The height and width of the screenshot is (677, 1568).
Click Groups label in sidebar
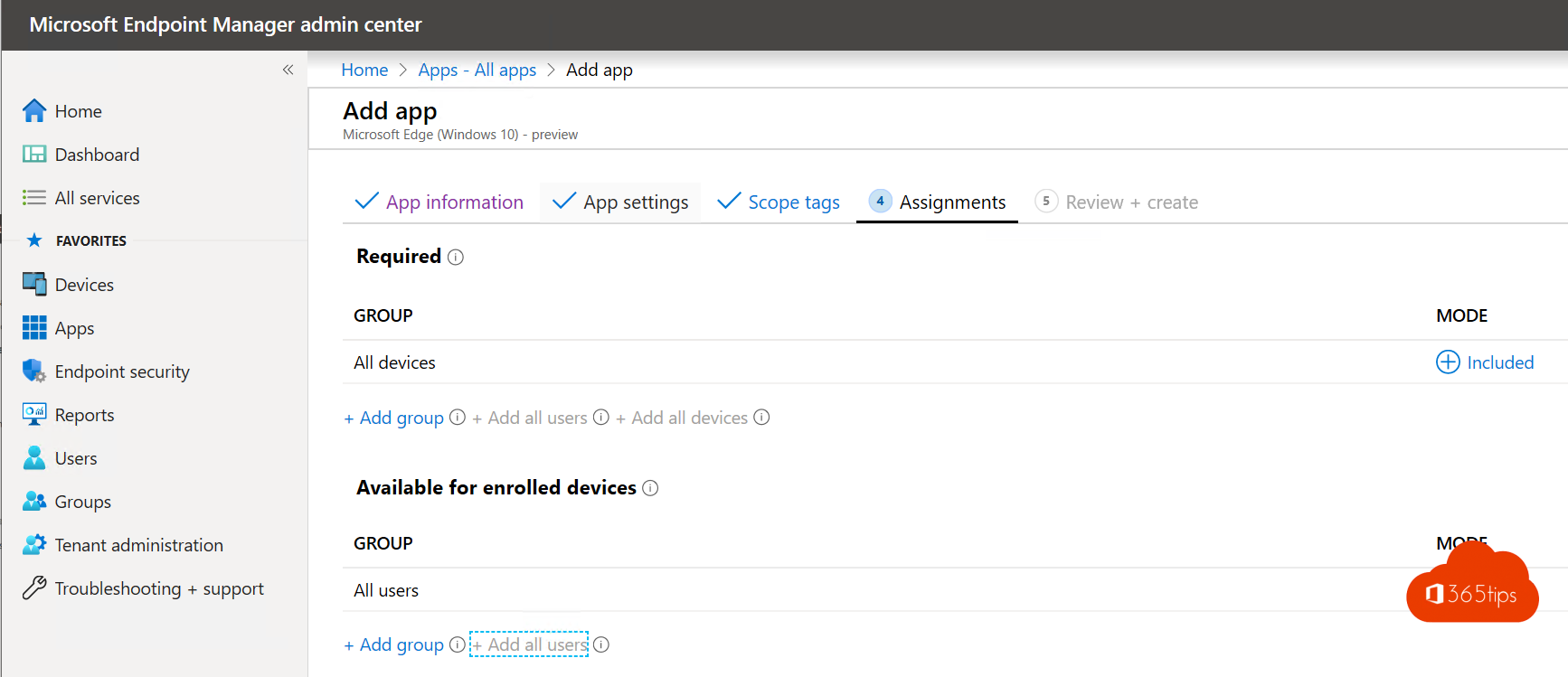(x=83, y=502)
